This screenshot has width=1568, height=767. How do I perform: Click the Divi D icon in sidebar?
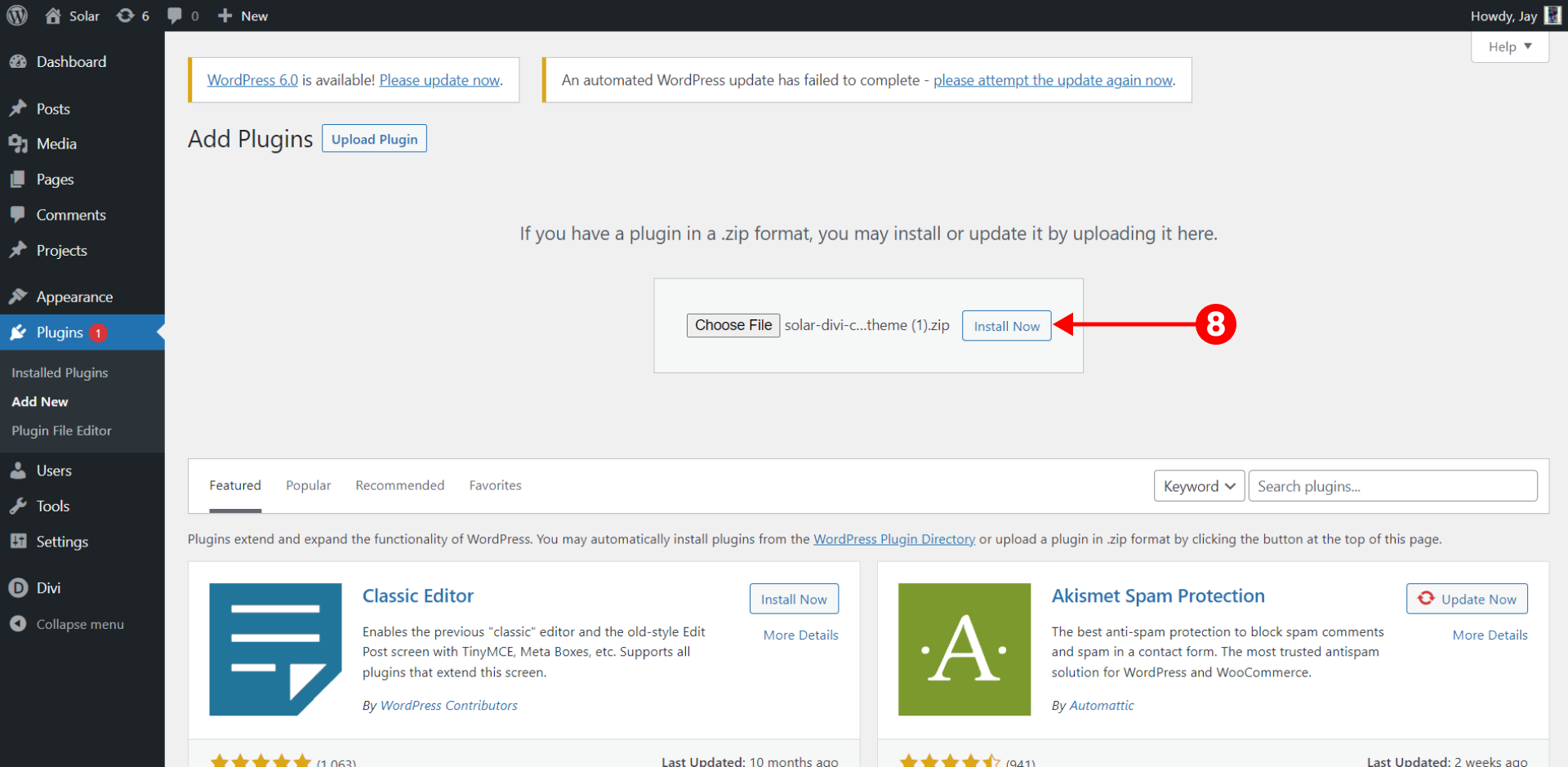[18, 587]
